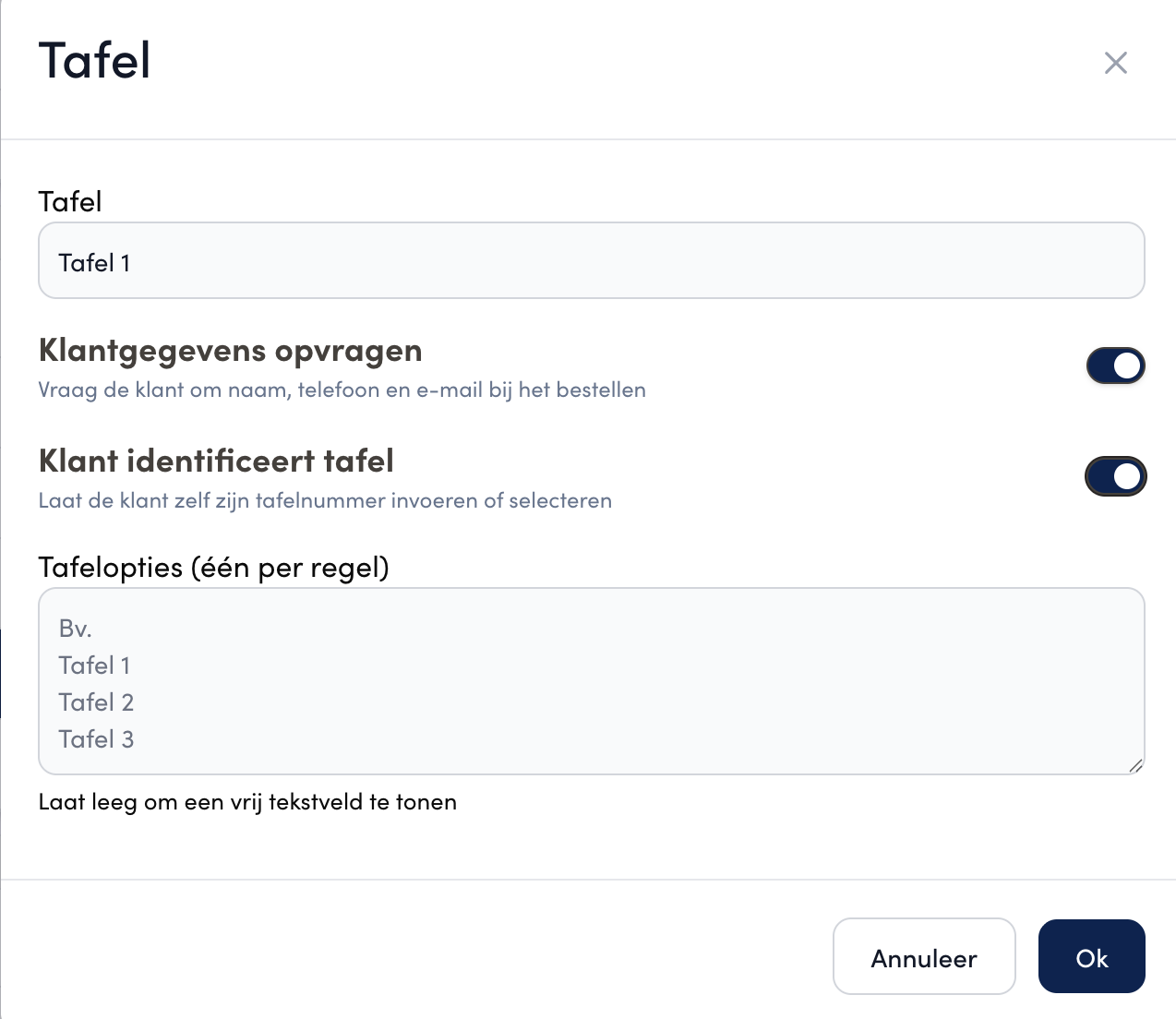The width and height of the screenshot is (1176, 1019).
Task: Select the Tafelopties (één per regel) label
Action: (x=214, y=567)
